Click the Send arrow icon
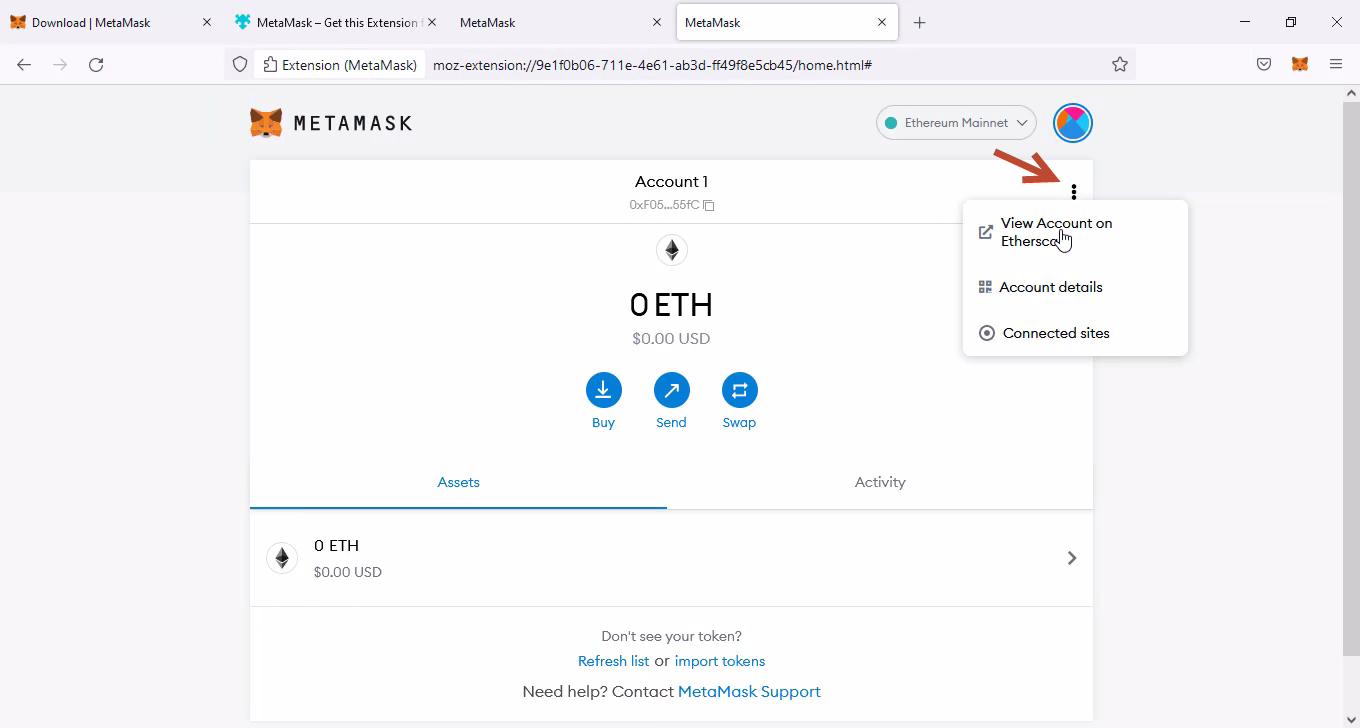Image resolution: width=1360 pixels, height=728 pixels. 671,390
